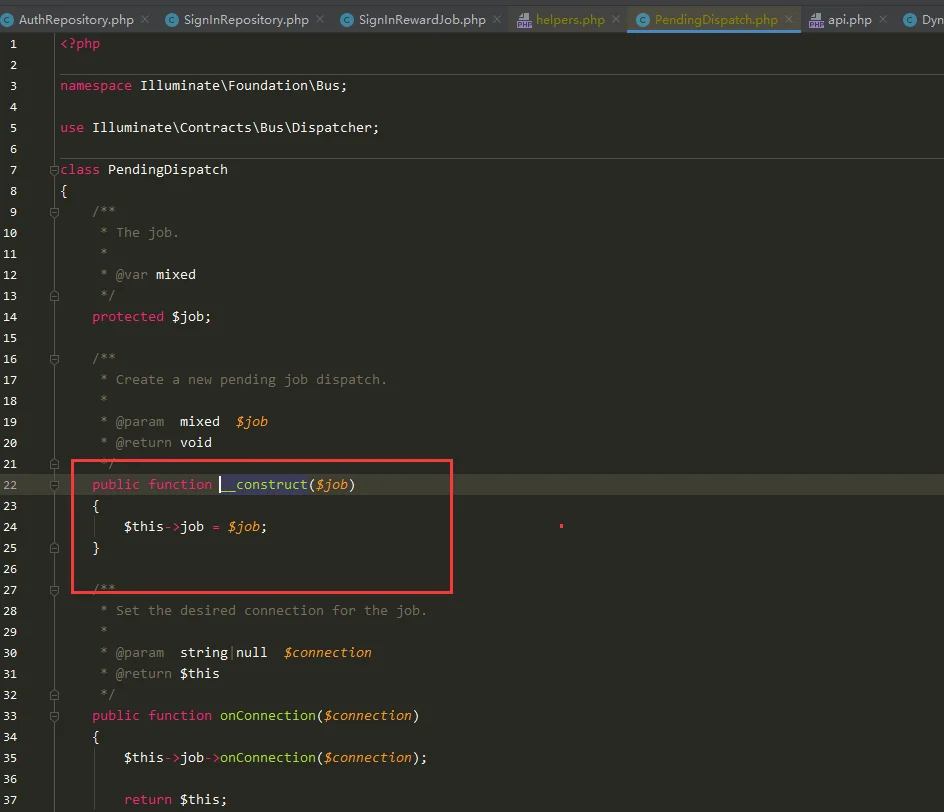Close the AuthRepository.php tab
This screenshot has width=944, height=812.
click(144, 20)
